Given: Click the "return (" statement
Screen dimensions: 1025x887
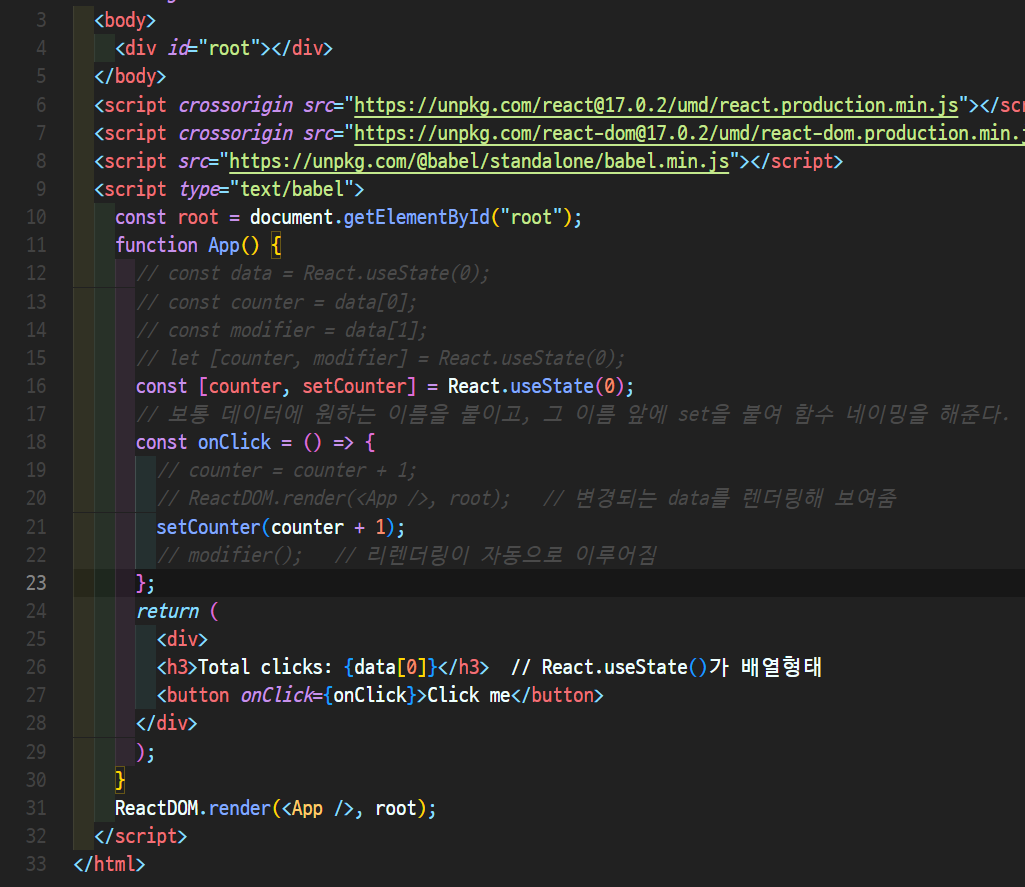Looking at the screenshot, I should [x=176, y=612].
